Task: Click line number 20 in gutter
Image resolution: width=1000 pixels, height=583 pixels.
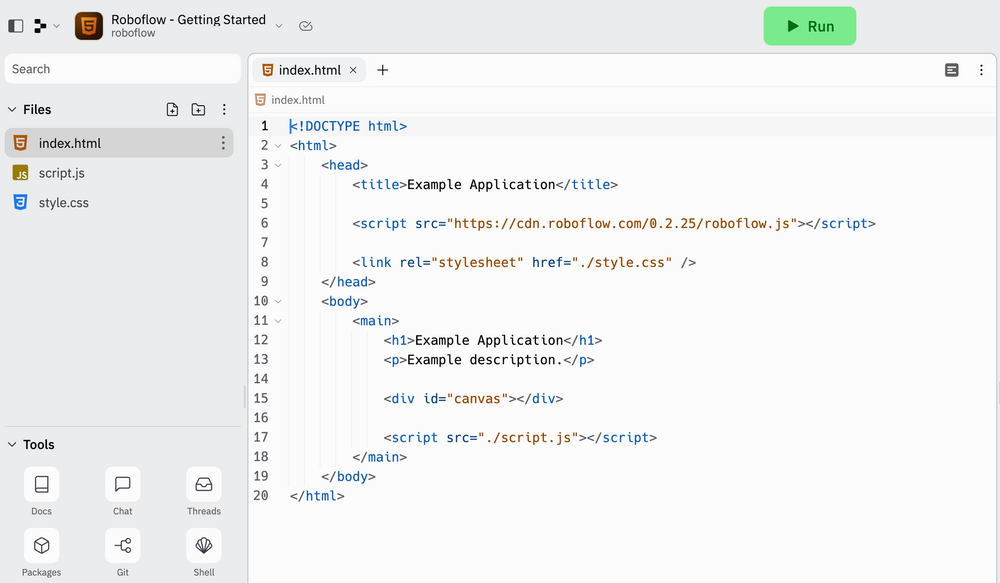Action: (261, 496)
